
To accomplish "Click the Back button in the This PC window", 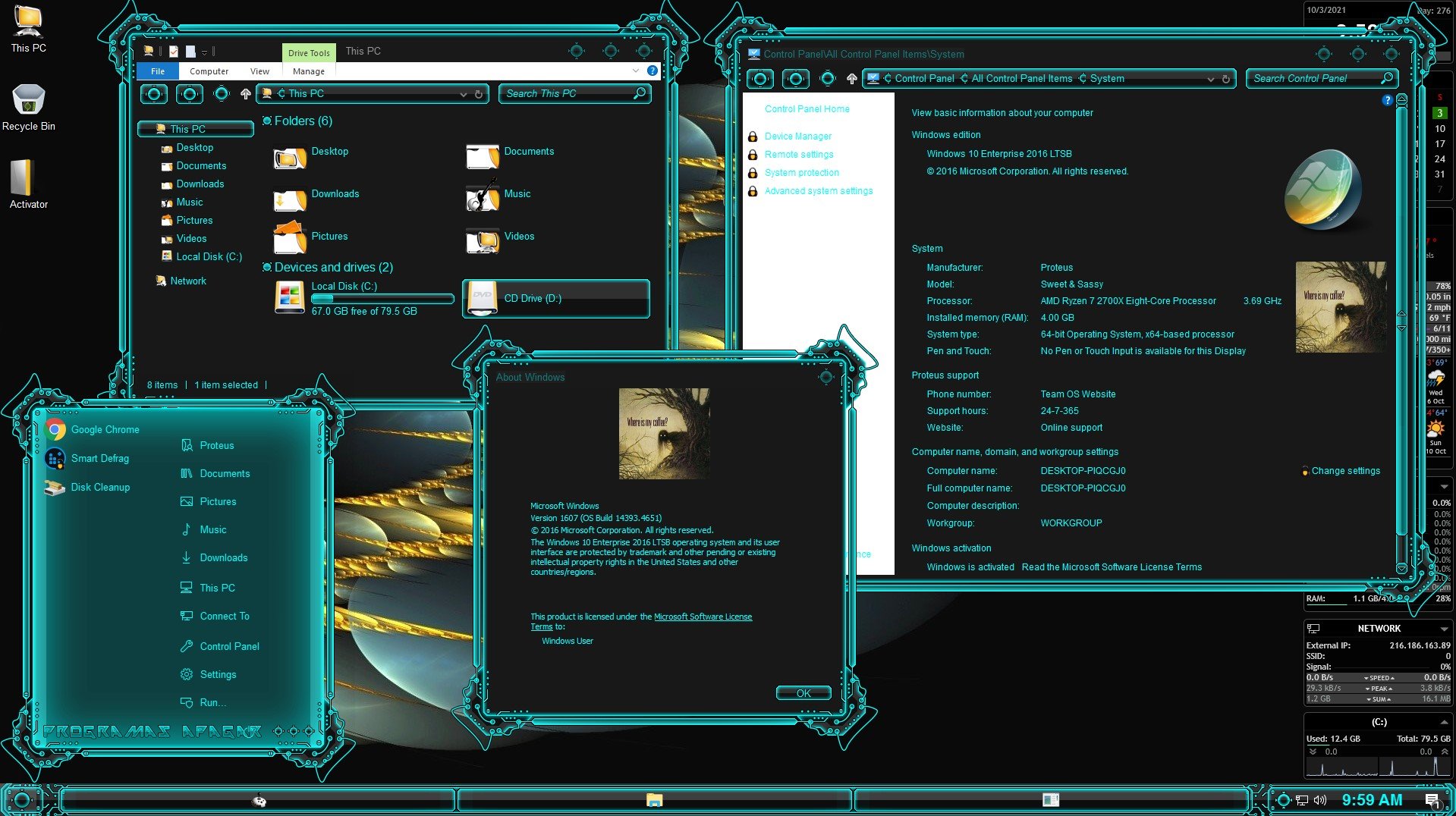I will click(x=154, y=94).
